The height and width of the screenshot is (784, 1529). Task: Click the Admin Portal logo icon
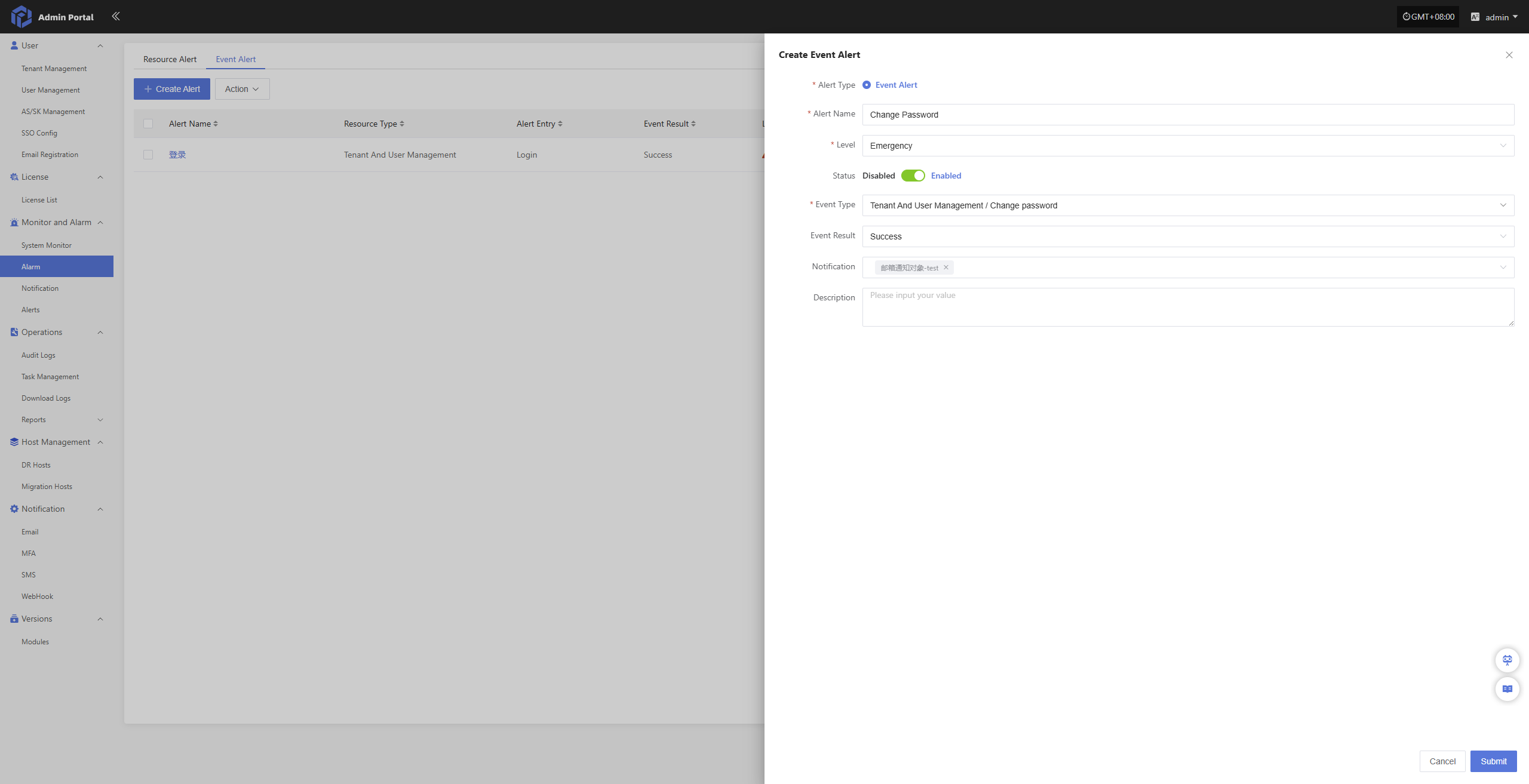point(21,17)
